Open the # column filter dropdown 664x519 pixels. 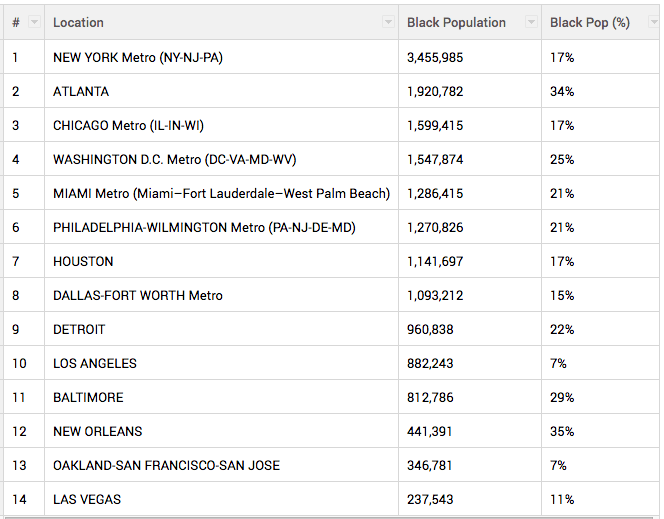35,22
